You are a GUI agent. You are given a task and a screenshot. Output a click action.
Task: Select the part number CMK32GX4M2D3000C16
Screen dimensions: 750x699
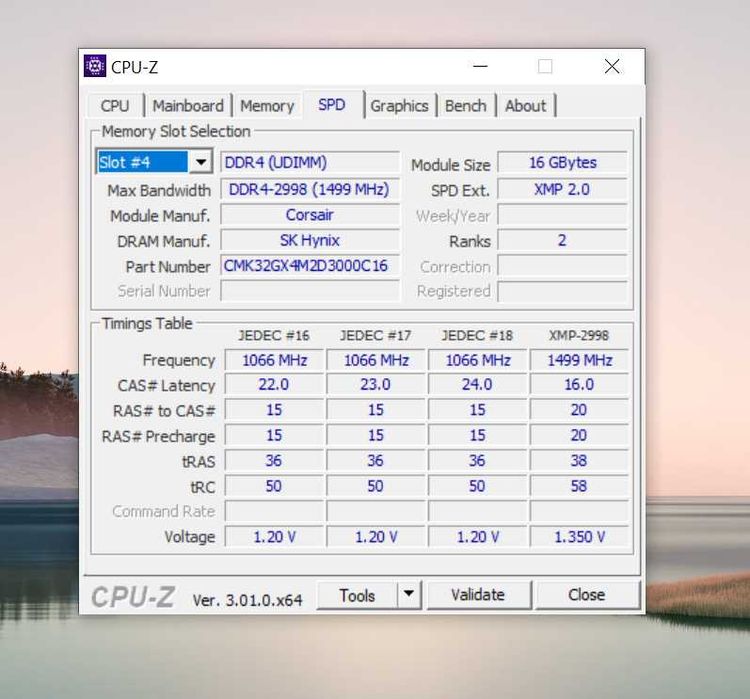[x=309, y=266]
